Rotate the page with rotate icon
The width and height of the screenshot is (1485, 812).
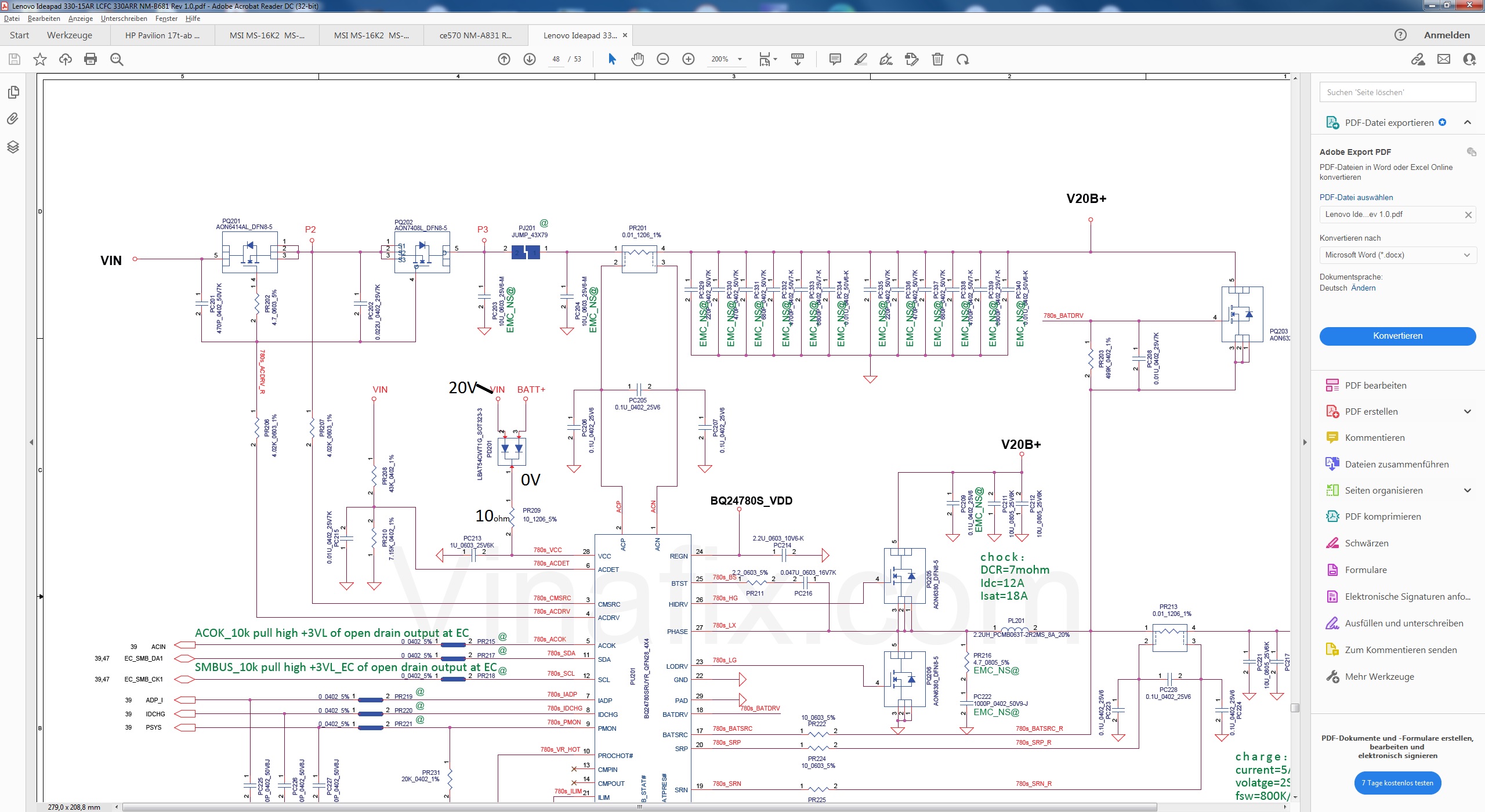(963, 59)
